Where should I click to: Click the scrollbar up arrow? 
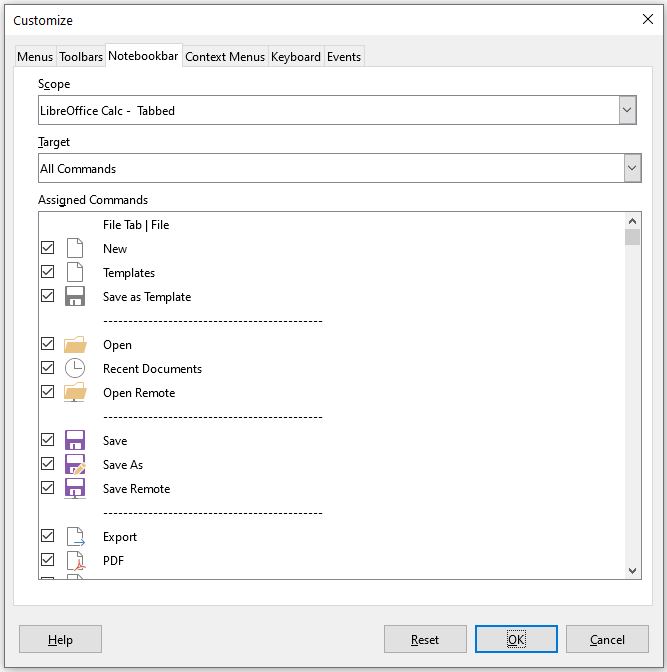(x=632, y=221)
